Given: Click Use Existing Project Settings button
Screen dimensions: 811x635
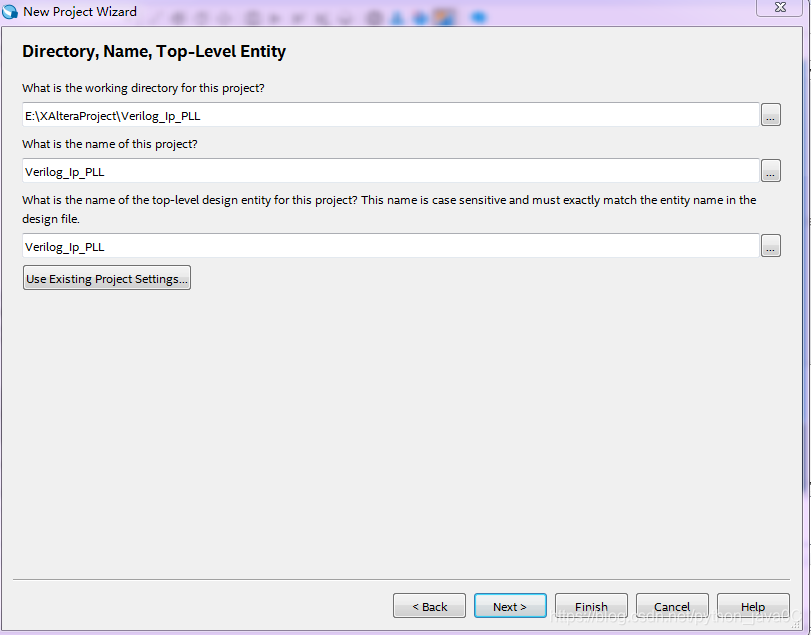Looking at the screenshot, I should point(107,278).
